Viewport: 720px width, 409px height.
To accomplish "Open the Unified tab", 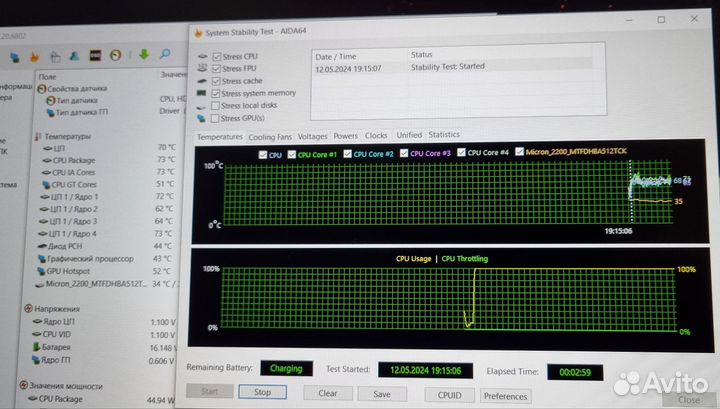I will click(409, 135).
